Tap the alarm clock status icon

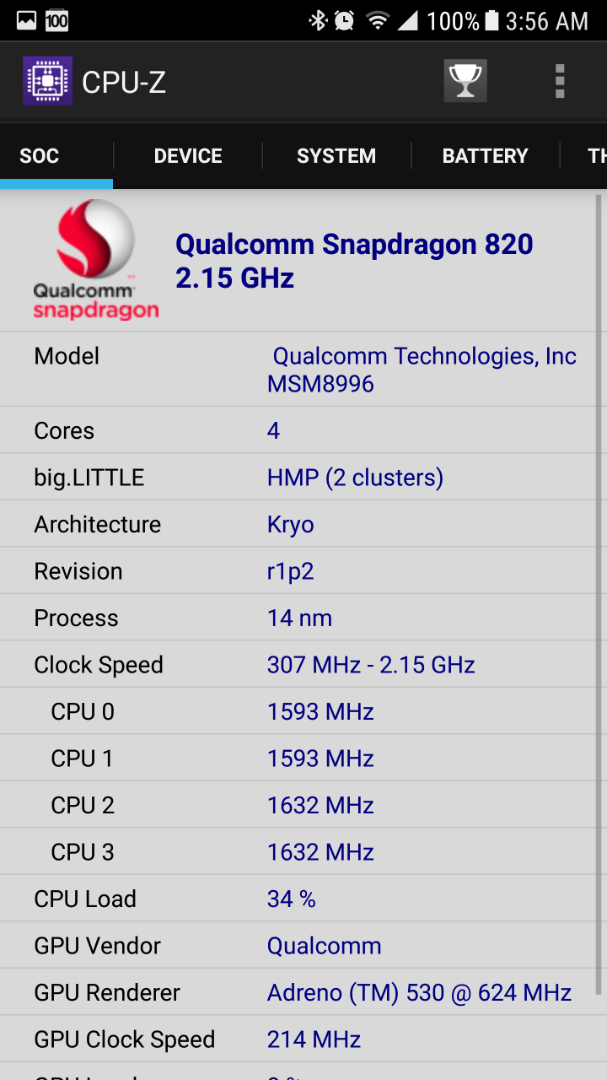tap(344, 21)
